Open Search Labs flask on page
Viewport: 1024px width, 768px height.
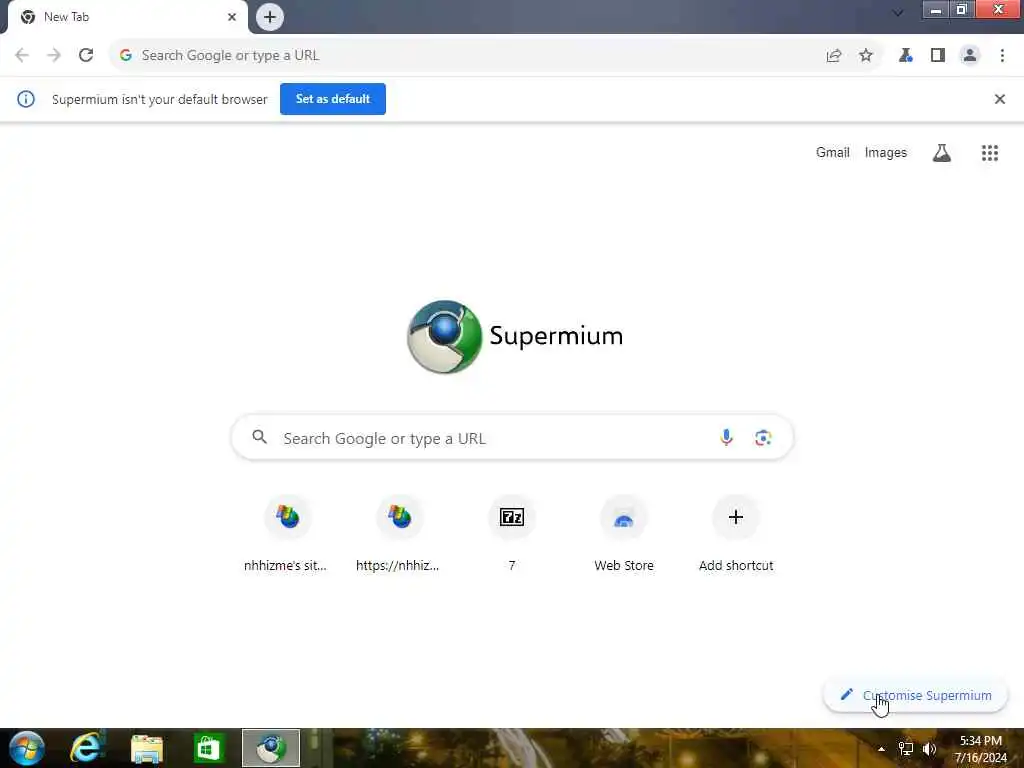[942, 153]
